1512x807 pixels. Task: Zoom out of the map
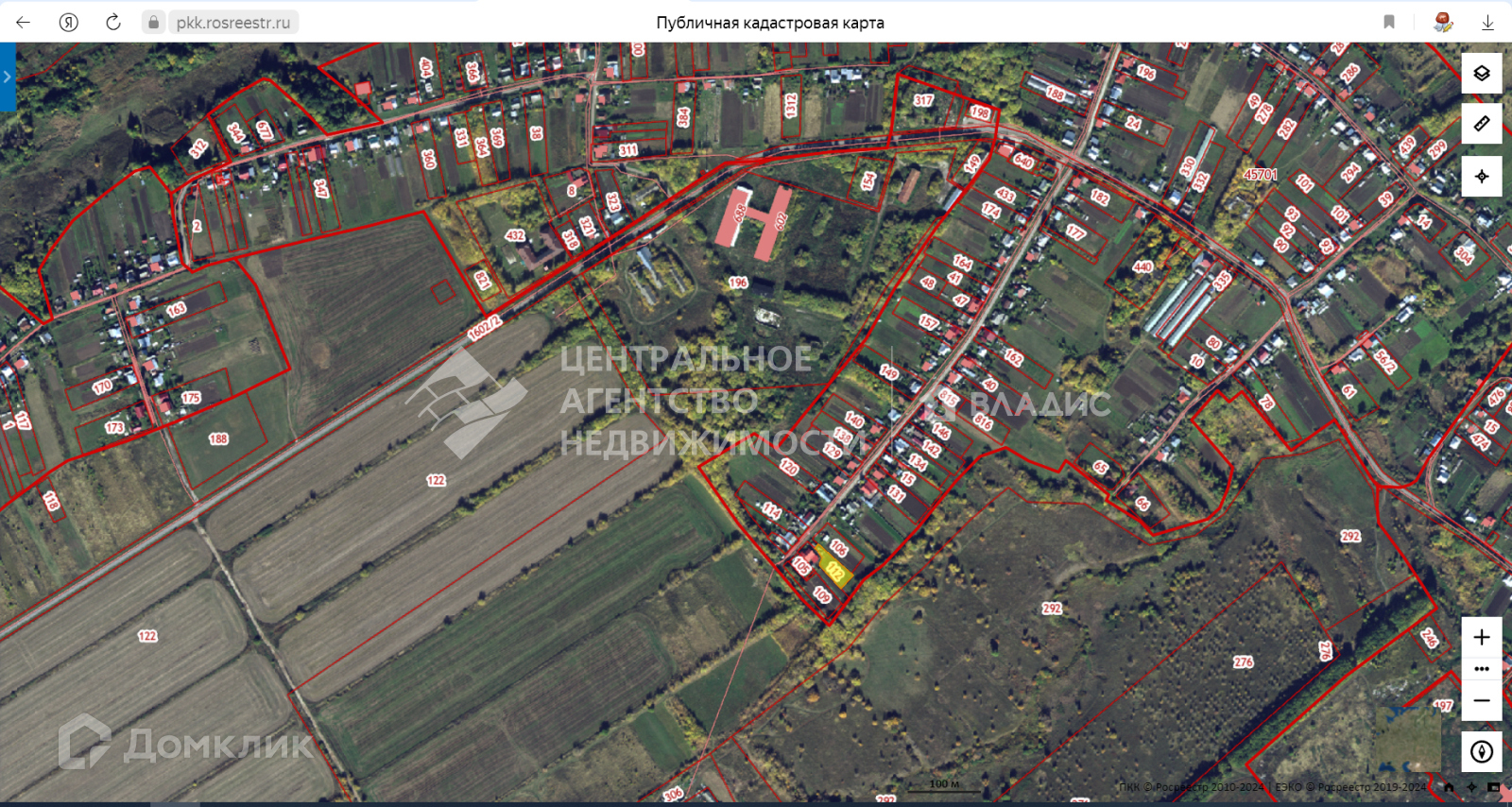pos(1482,700)
